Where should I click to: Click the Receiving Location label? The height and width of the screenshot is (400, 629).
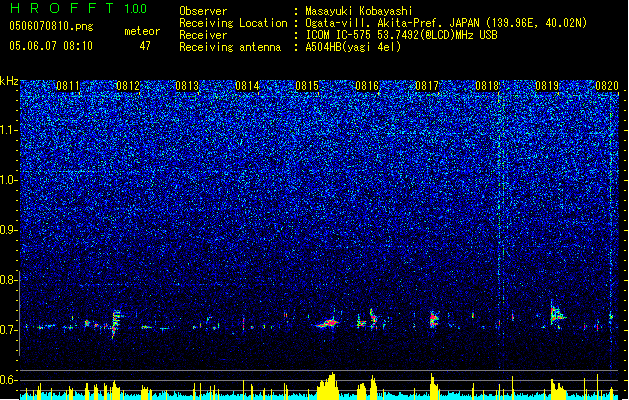click(233, 23)
